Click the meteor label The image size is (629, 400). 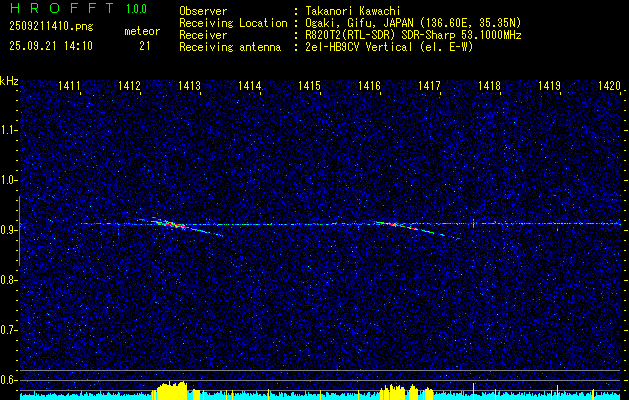(142, 31)
